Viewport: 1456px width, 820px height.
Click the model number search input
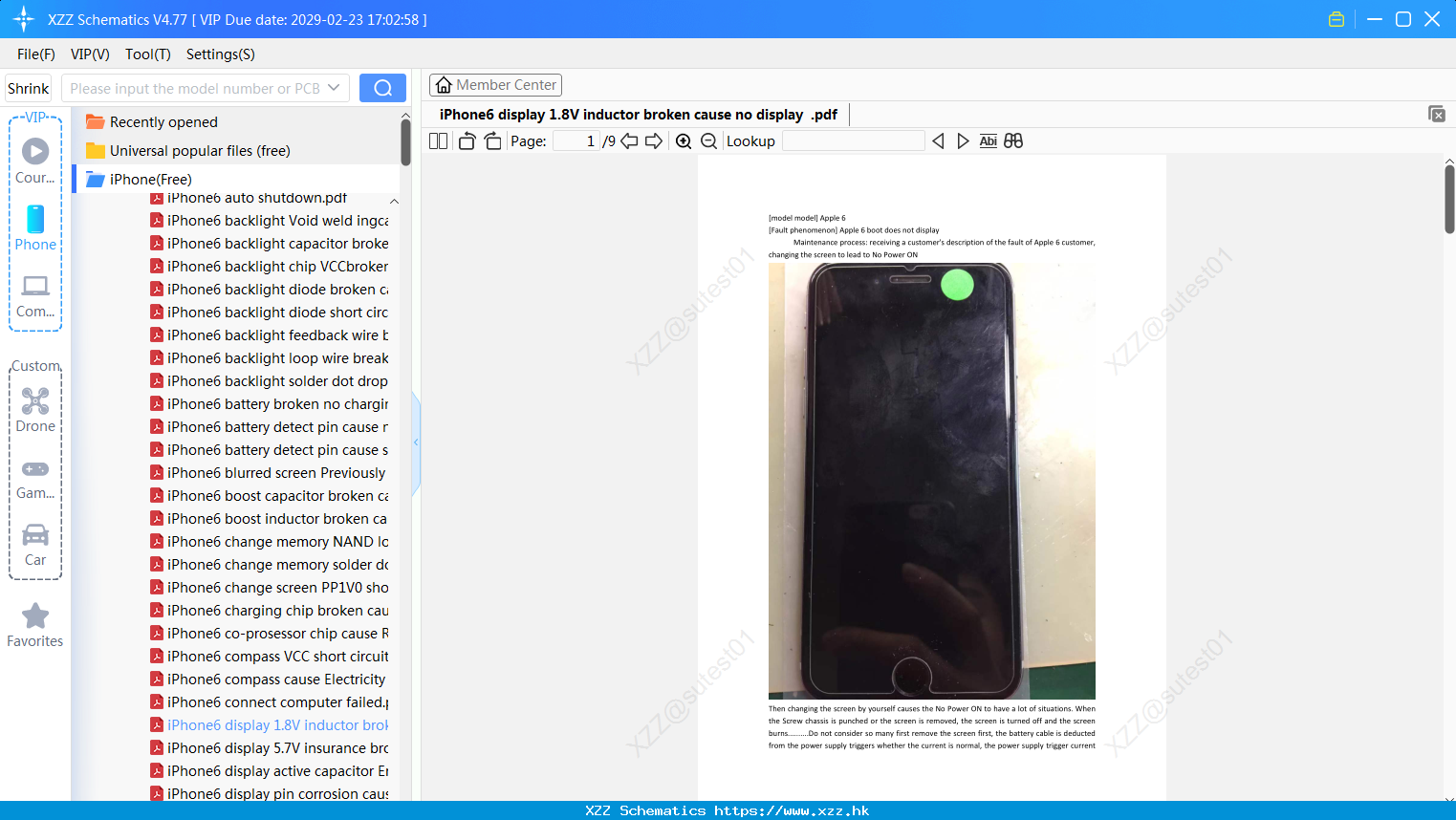(194, 88)
